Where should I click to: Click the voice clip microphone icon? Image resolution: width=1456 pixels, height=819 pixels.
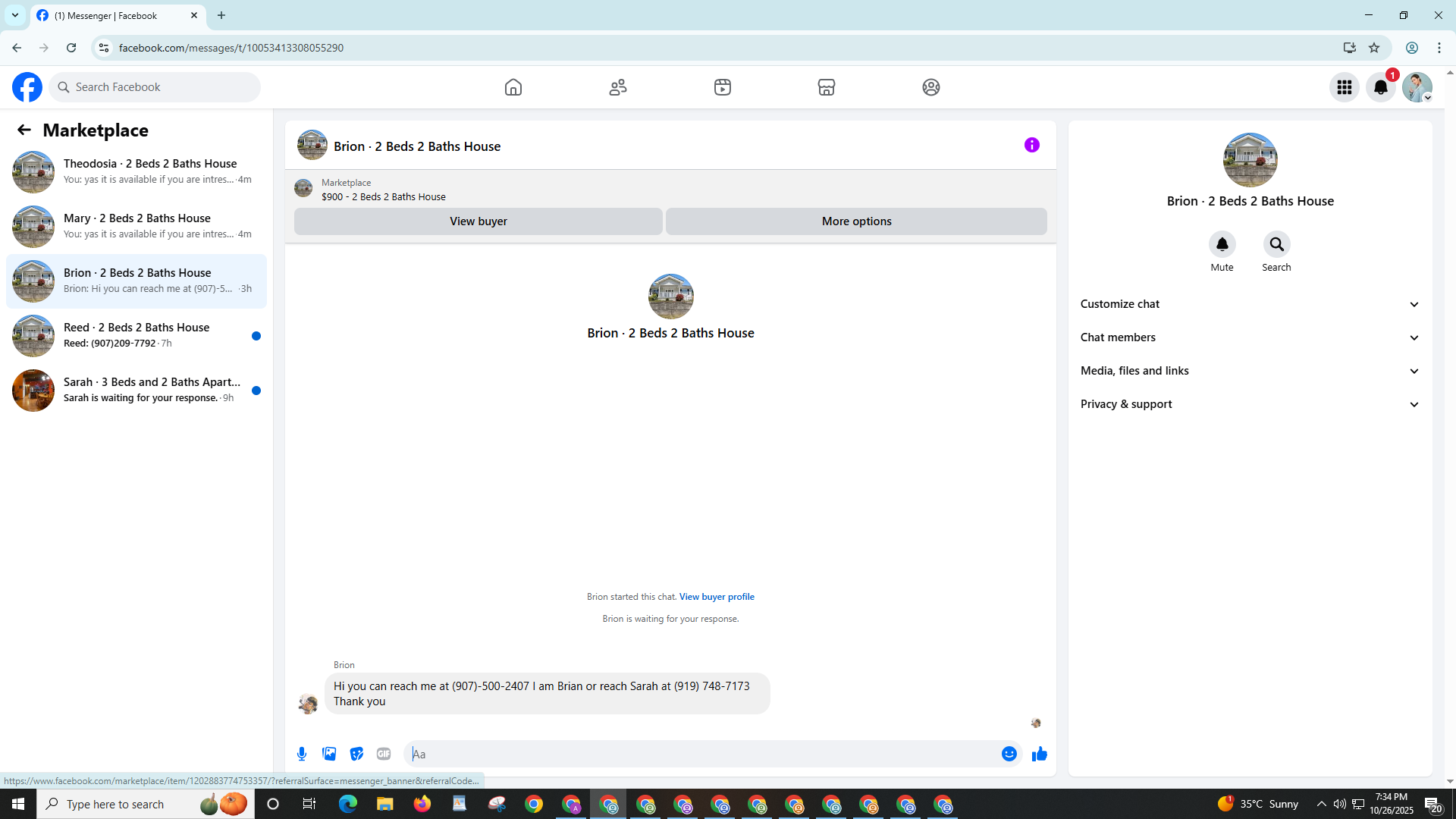click(302, 754)
